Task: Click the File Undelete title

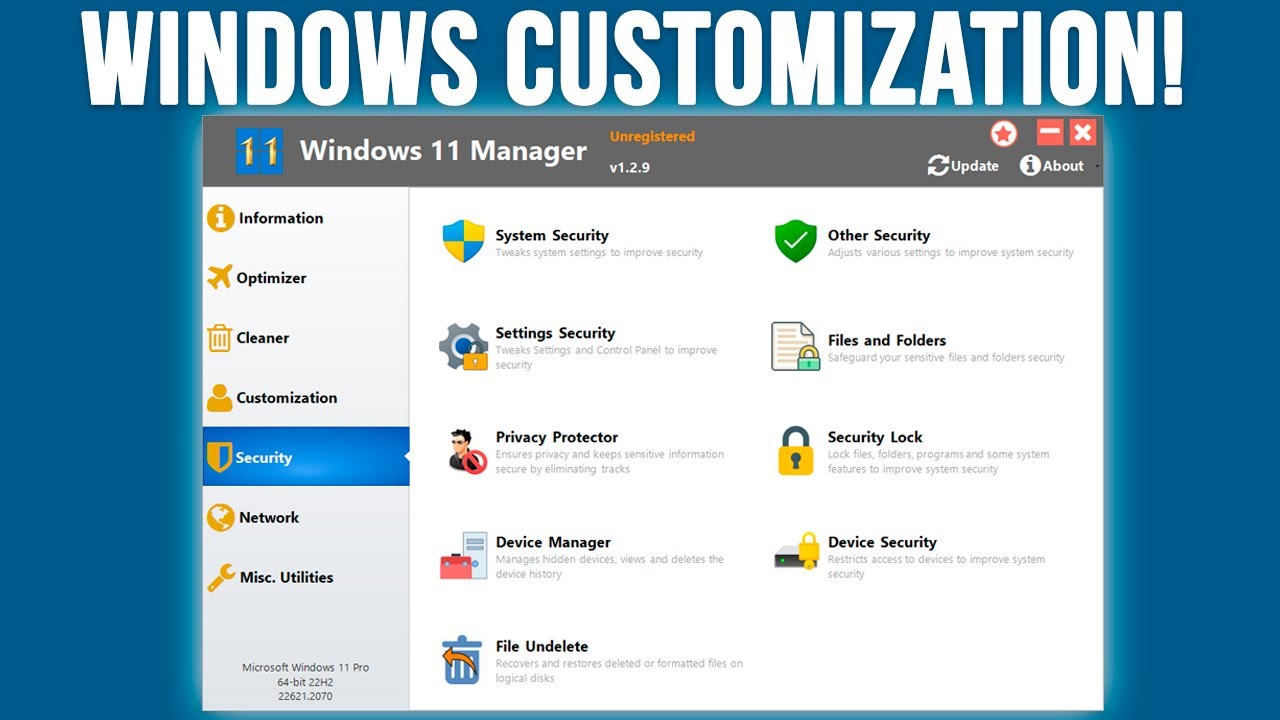Action: [542, 646]
